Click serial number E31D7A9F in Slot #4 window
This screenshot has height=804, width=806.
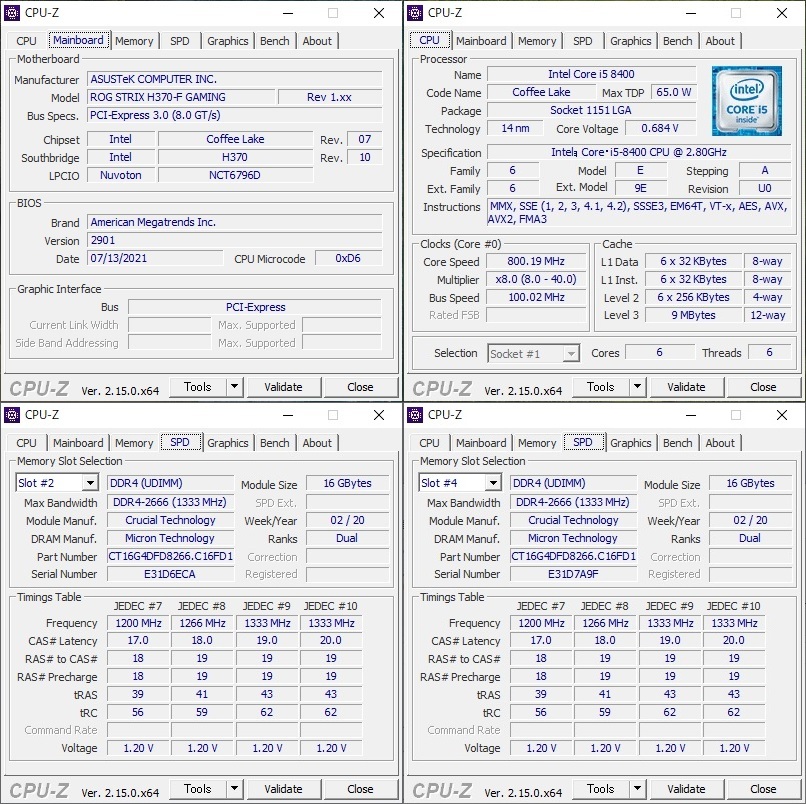tap(573, 574)
